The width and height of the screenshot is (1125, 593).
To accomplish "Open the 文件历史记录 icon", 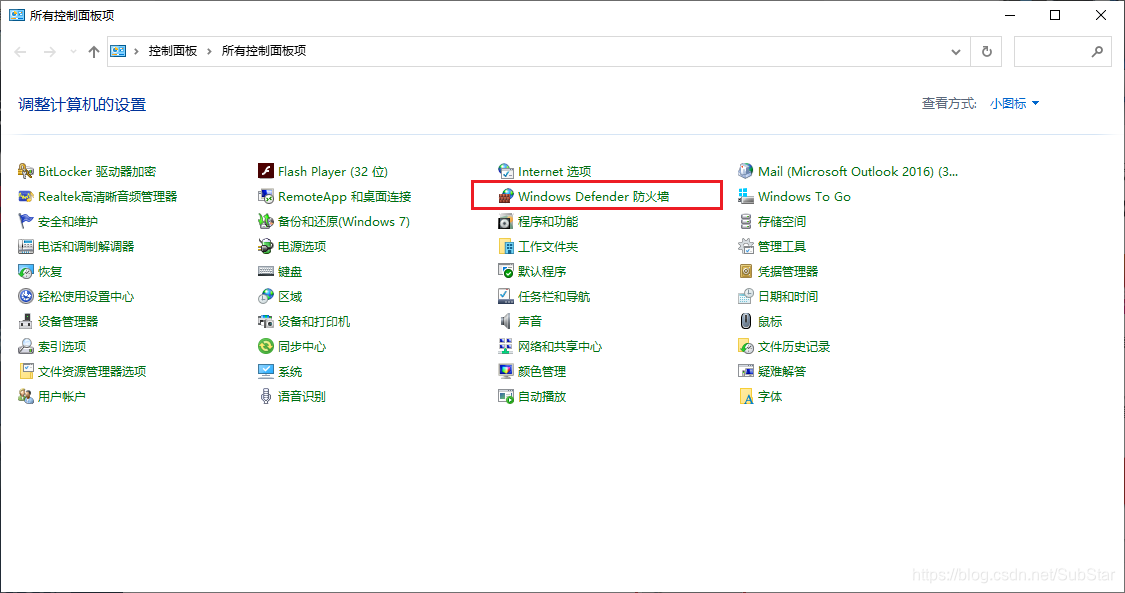I will [746, 346].
